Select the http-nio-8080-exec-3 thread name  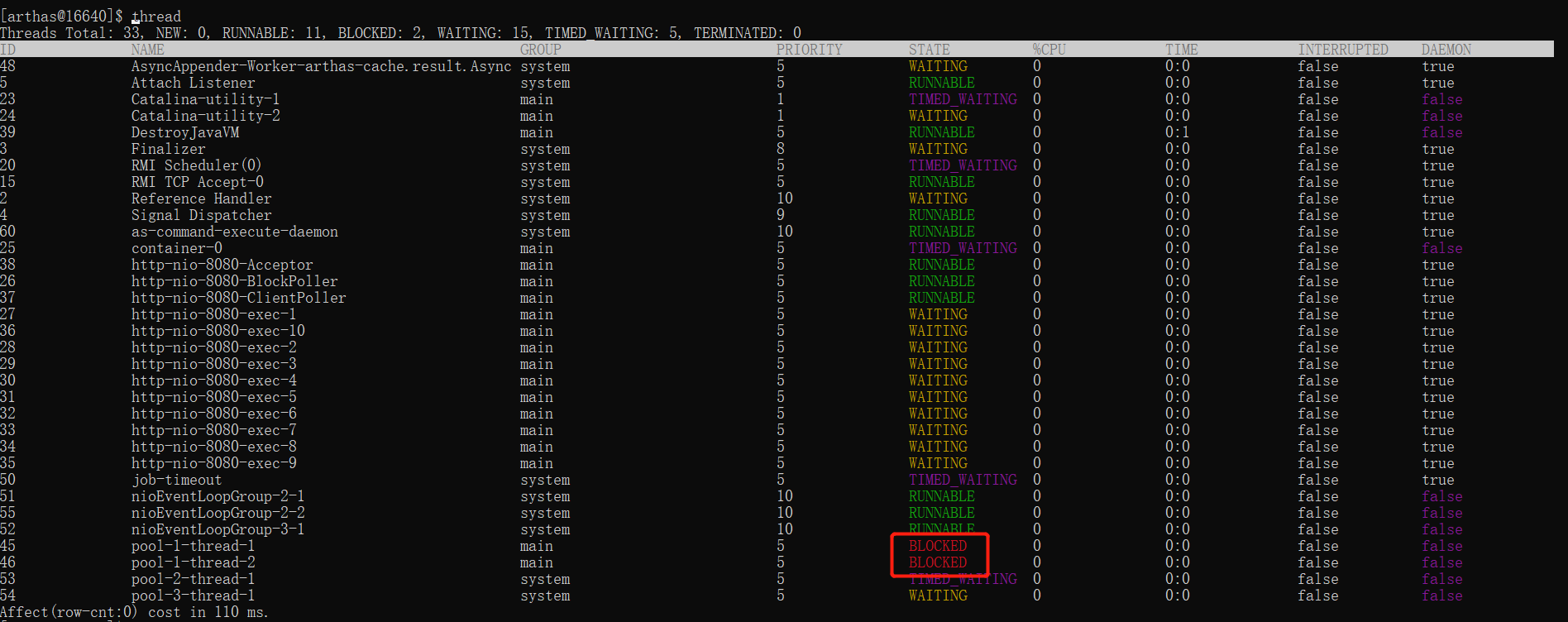[214, 364]
